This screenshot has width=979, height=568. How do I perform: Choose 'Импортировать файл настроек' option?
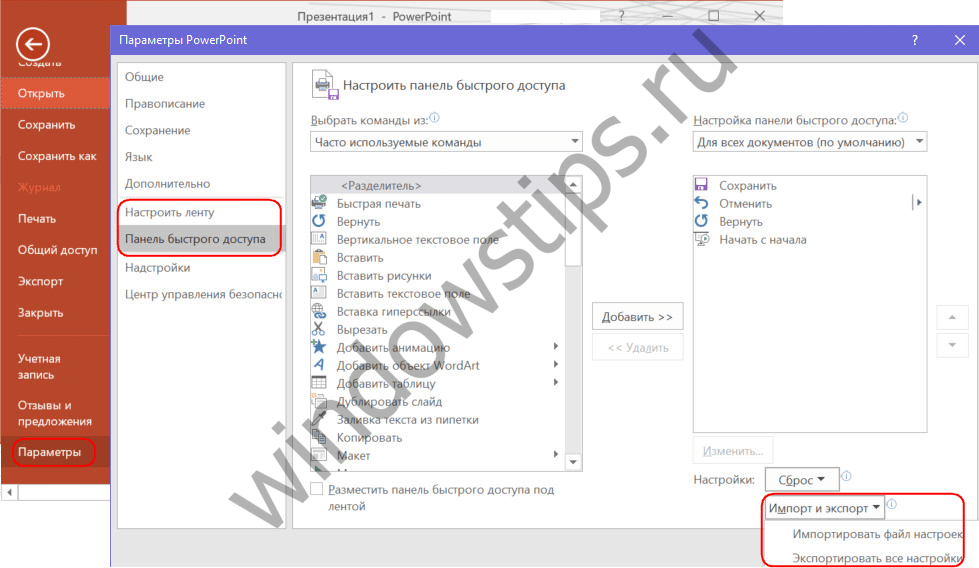[877, 534]
